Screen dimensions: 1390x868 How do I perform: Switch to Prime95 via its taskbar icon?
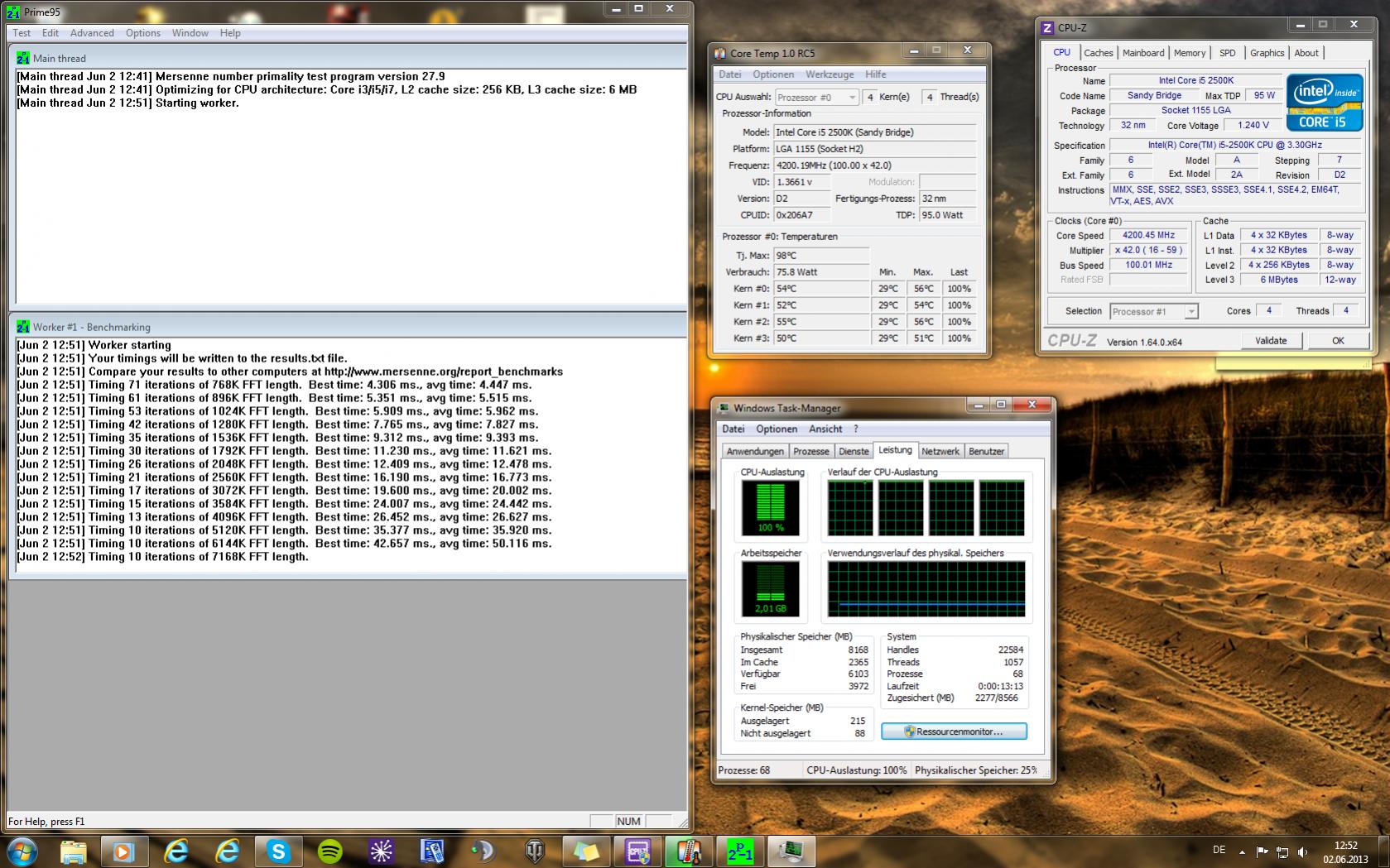tap(740, 851)
